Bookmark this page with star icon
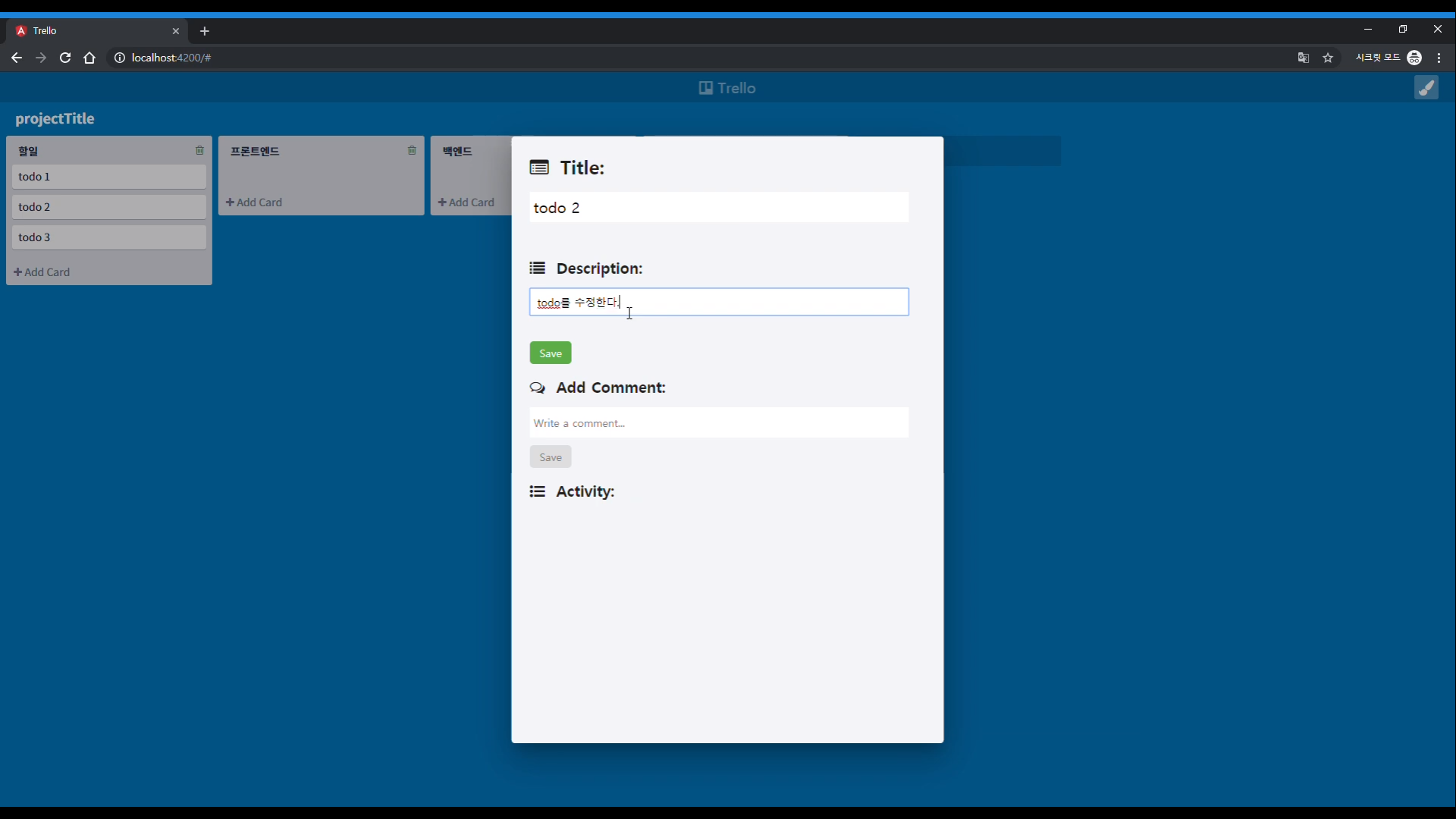Image resolution: width=1456 pixels, height=819 pixels. (1328, 58)
